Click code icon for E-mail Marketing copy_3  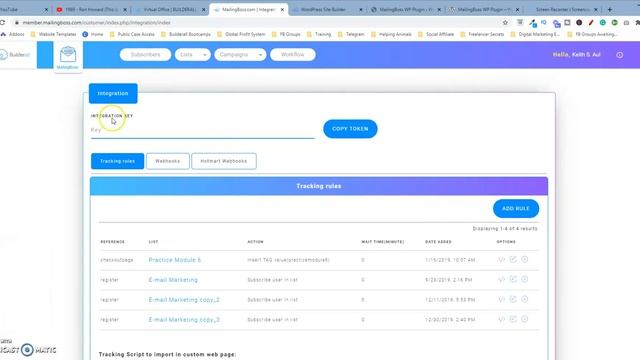tap(502, 320)
